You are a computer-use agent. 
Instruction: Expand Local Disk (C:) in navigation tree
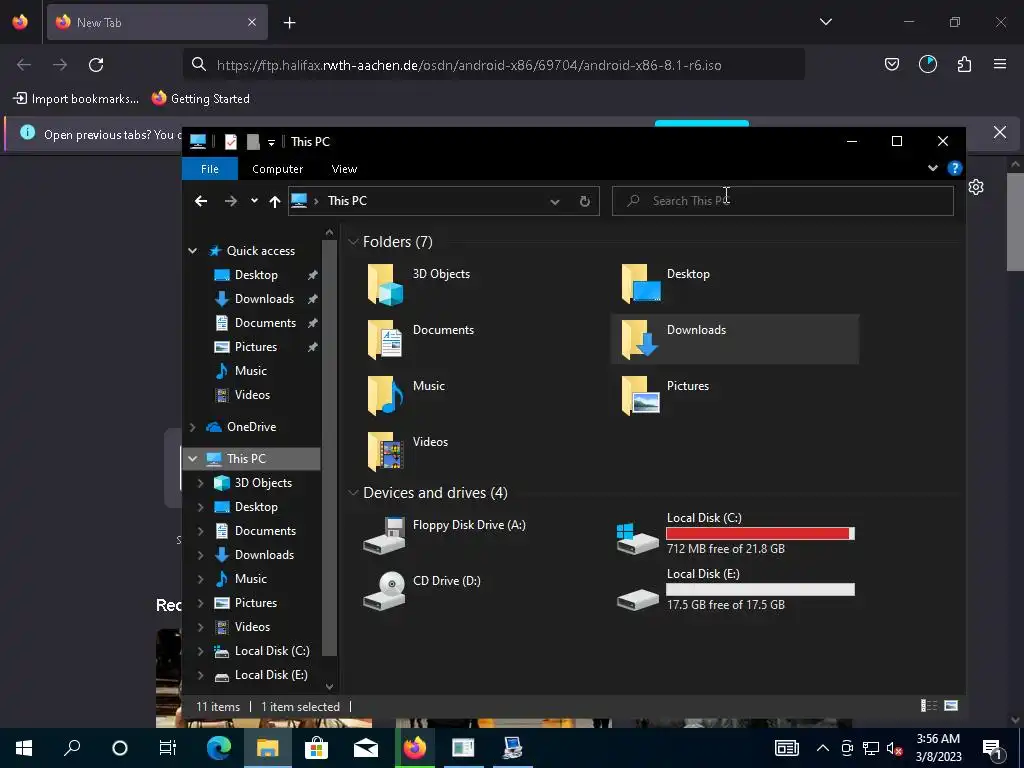[x=200, y=651]
